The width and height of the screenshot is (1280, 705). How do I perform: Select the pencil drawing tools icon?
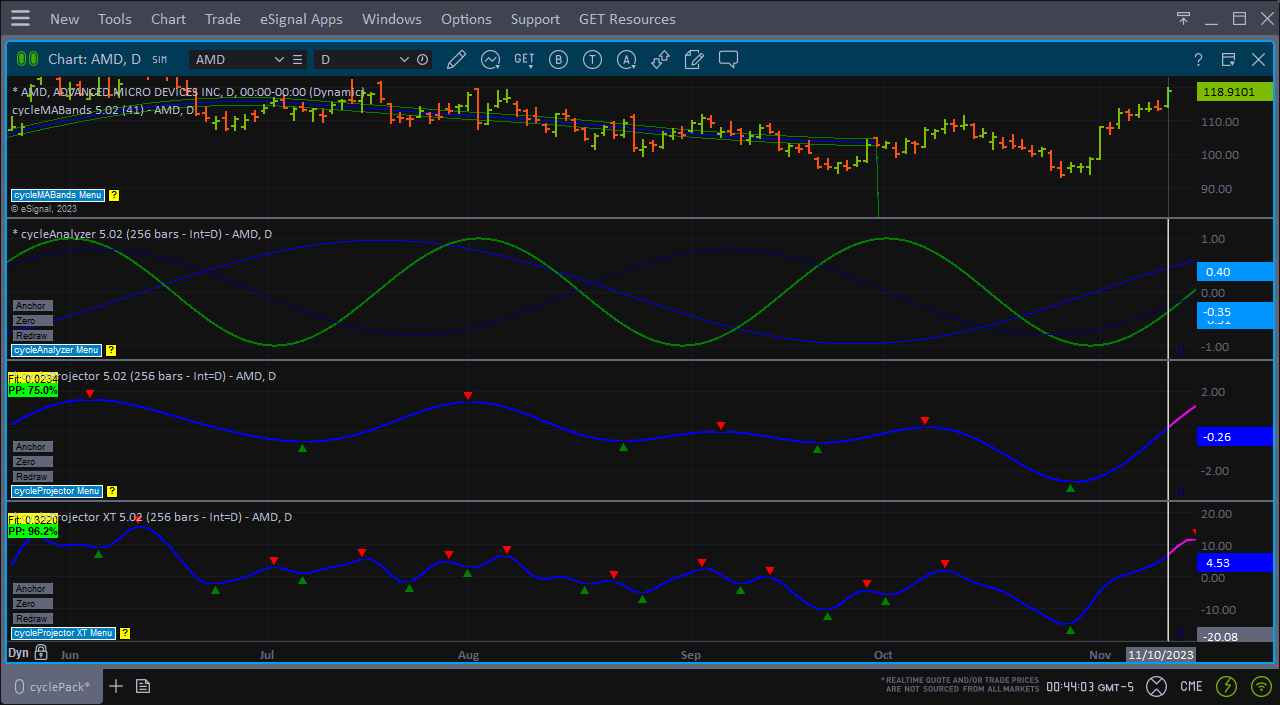pos(456,60)
